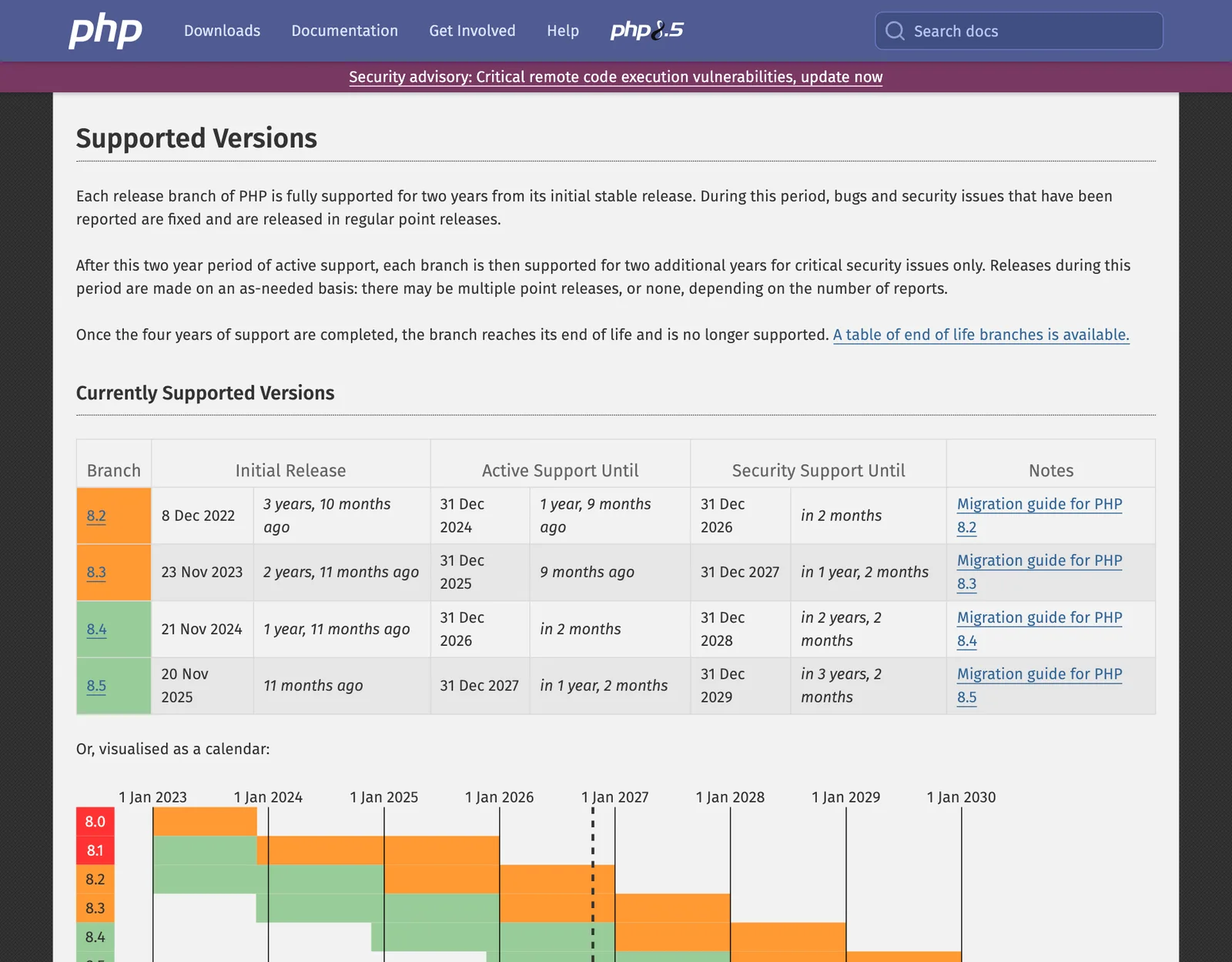Open the security advisory banner link

pos(616,77)
